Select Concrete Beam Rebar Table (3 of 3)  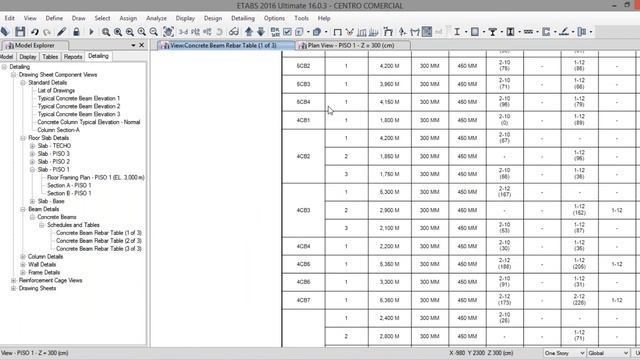[99, 249]
